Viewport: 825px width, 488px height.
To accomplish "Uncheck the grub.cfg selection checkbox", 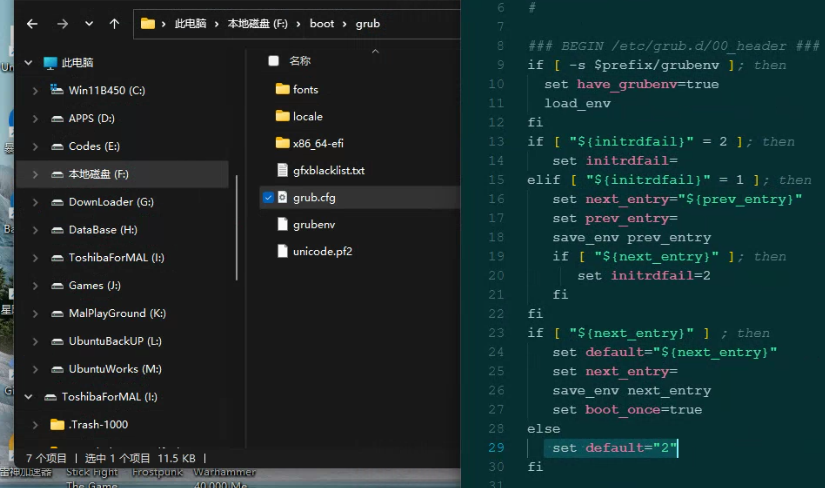I will (x=268, y=197).
